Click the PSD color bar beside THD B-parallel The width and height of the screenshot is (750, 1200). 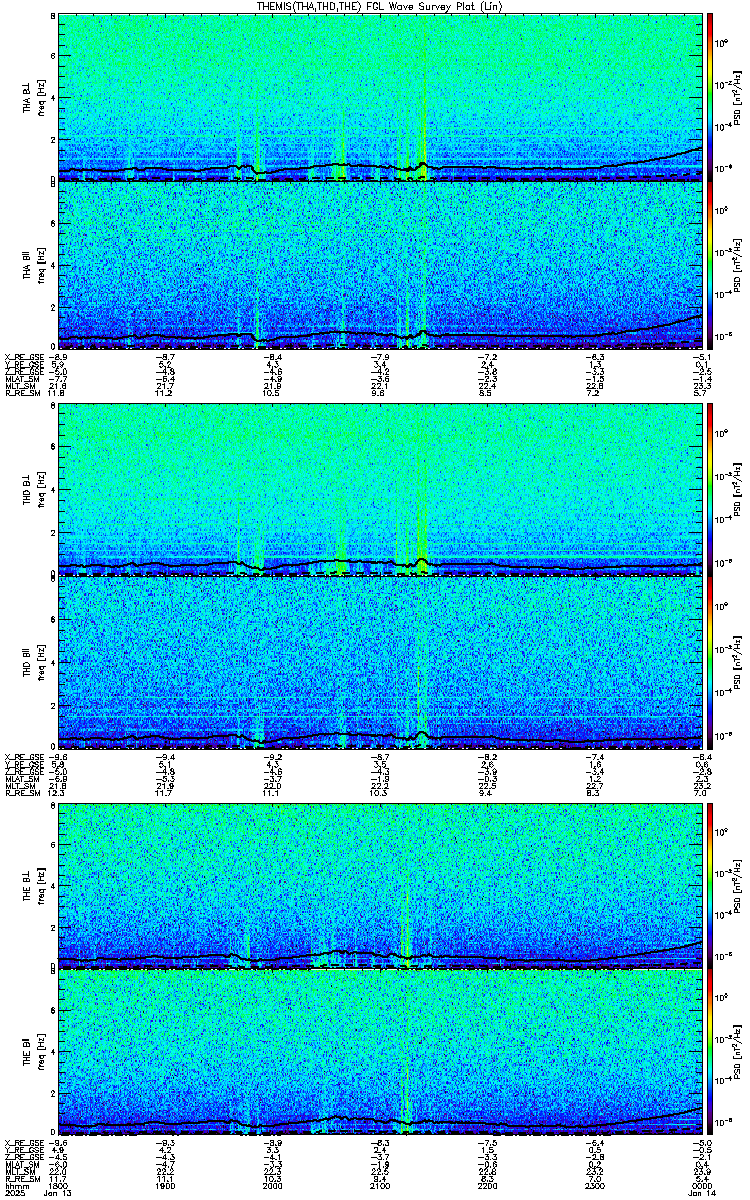click(711, 662)
